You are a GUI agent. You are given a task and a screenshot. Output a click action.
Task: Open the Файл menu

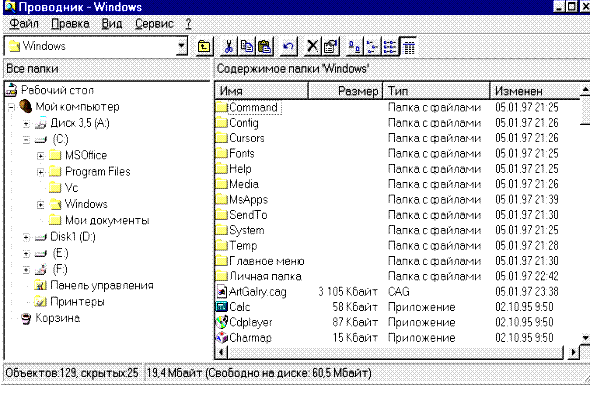pos(24,24)
